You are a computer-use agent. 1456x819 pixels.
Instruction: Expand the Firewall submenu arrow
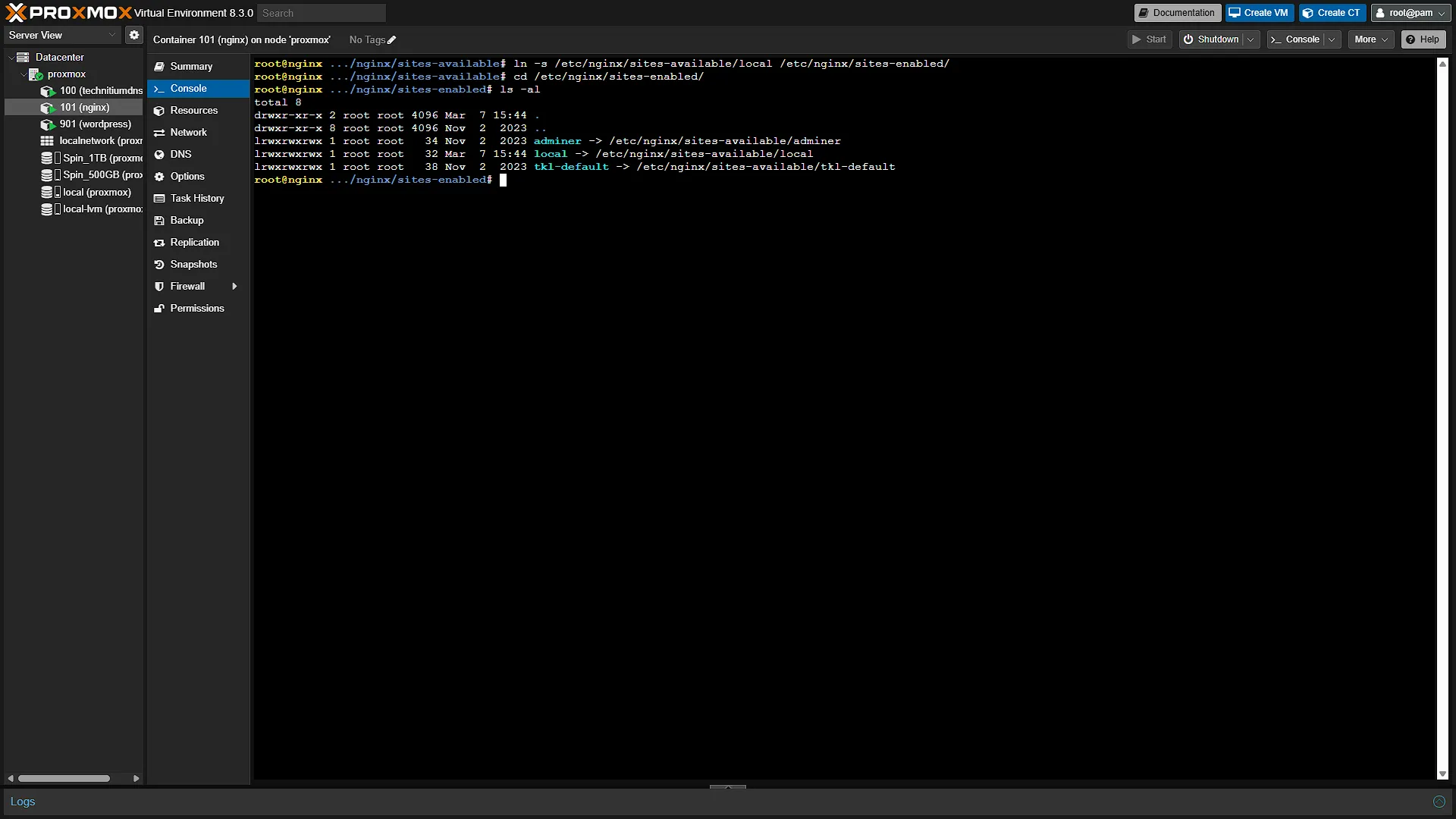tap(234, 287)
